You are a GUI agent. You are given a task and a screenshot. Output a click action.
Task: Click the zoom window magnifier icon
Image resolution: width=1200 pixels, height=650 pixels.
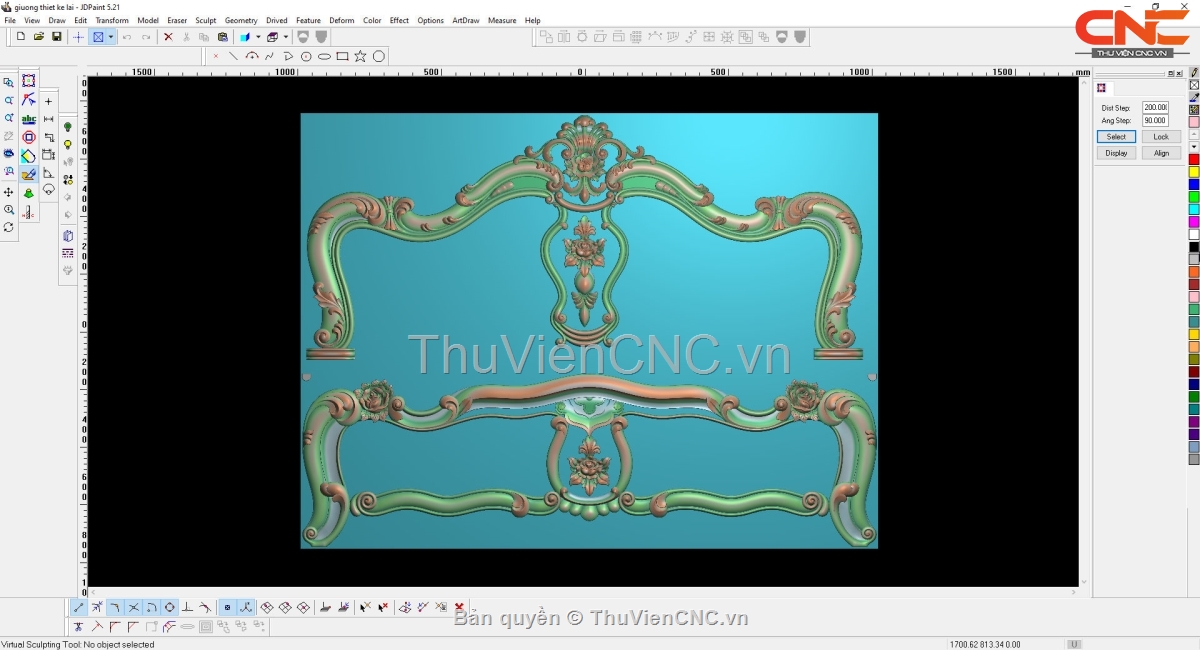[9, 83]
